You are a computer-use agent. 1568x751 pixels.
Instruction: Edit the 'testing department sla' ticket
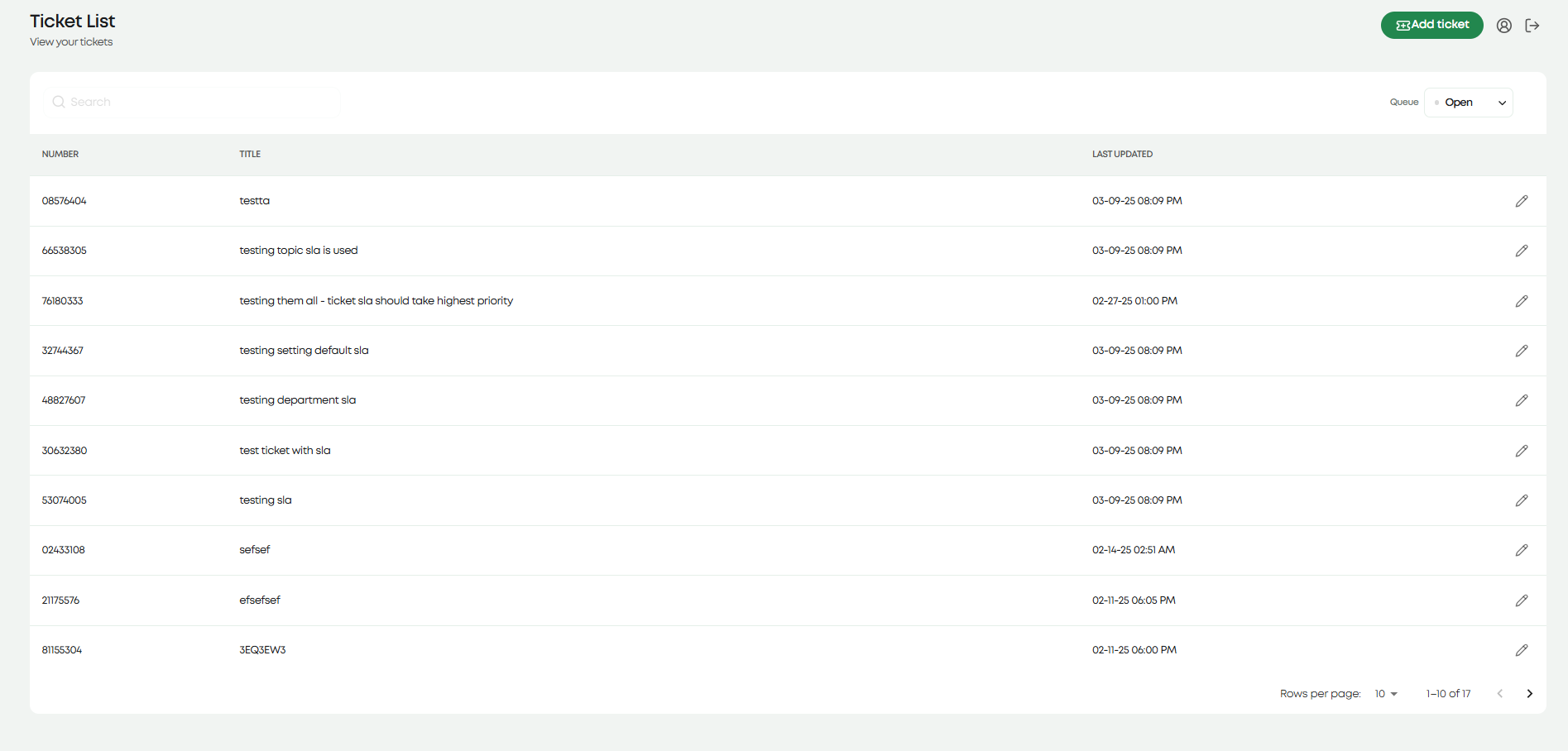click(x=1522, y=399)
